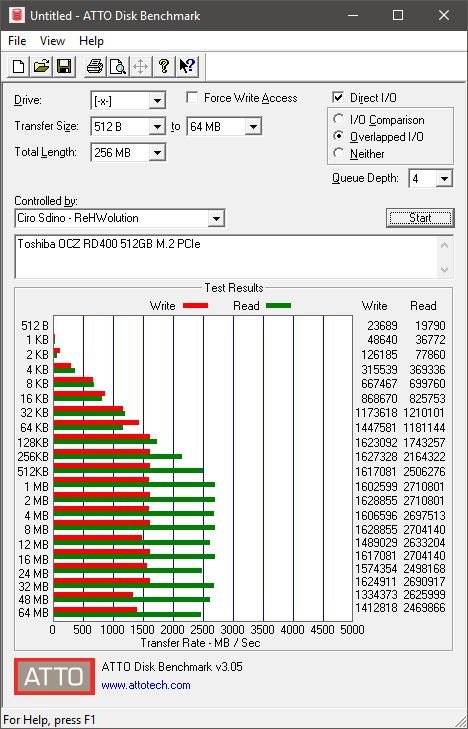Screen dimensions: 468x729
Task: Uncheck the Direct I/O checkbox
Action: (338, 98)
